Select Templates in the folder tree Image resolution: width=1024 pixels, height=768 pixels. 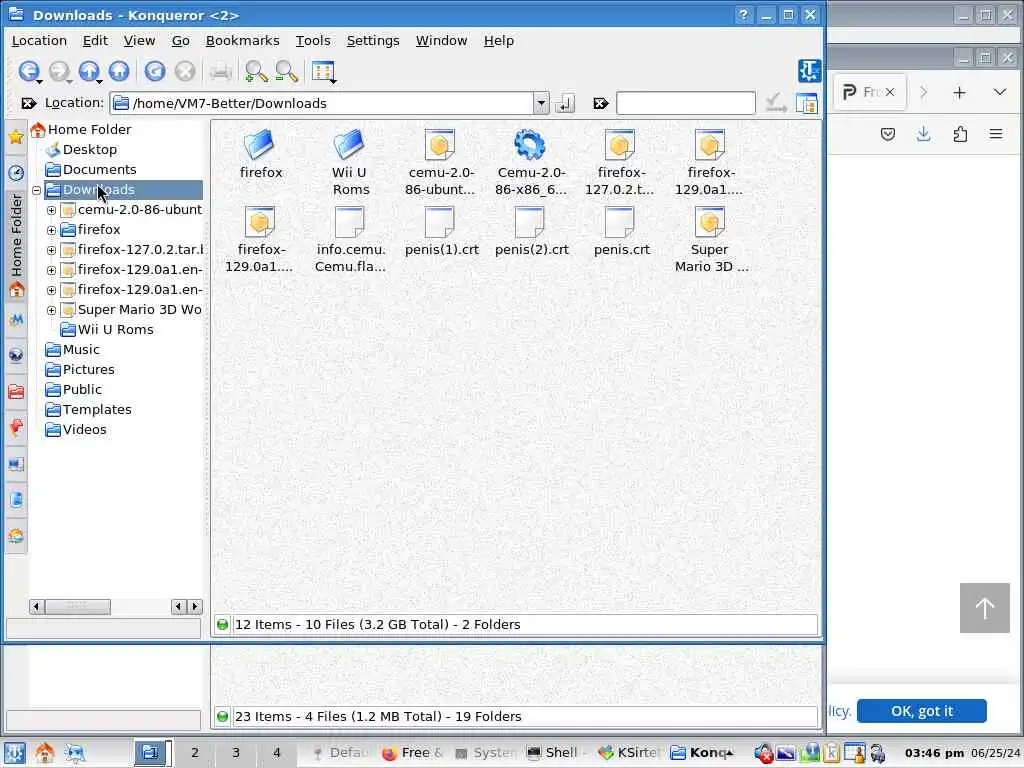click(97, 409)
